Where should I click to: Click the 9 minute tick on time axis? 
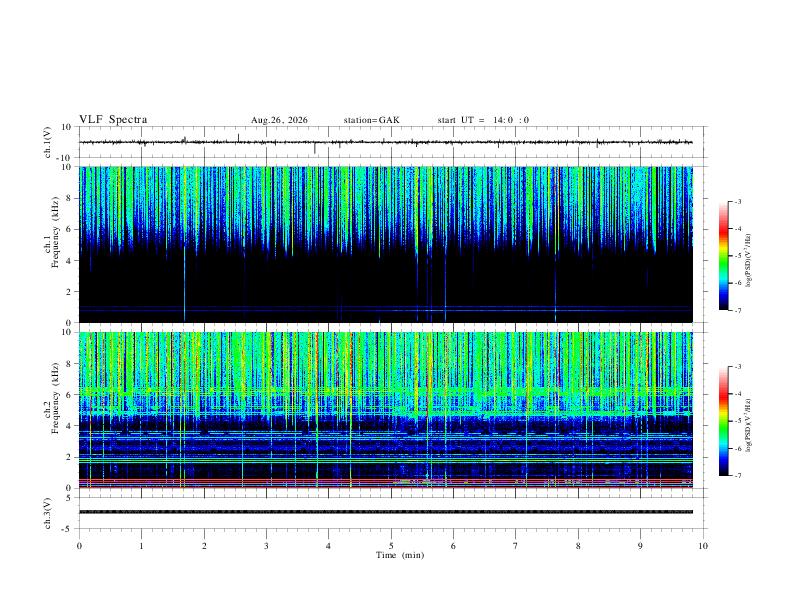point(640,546)
